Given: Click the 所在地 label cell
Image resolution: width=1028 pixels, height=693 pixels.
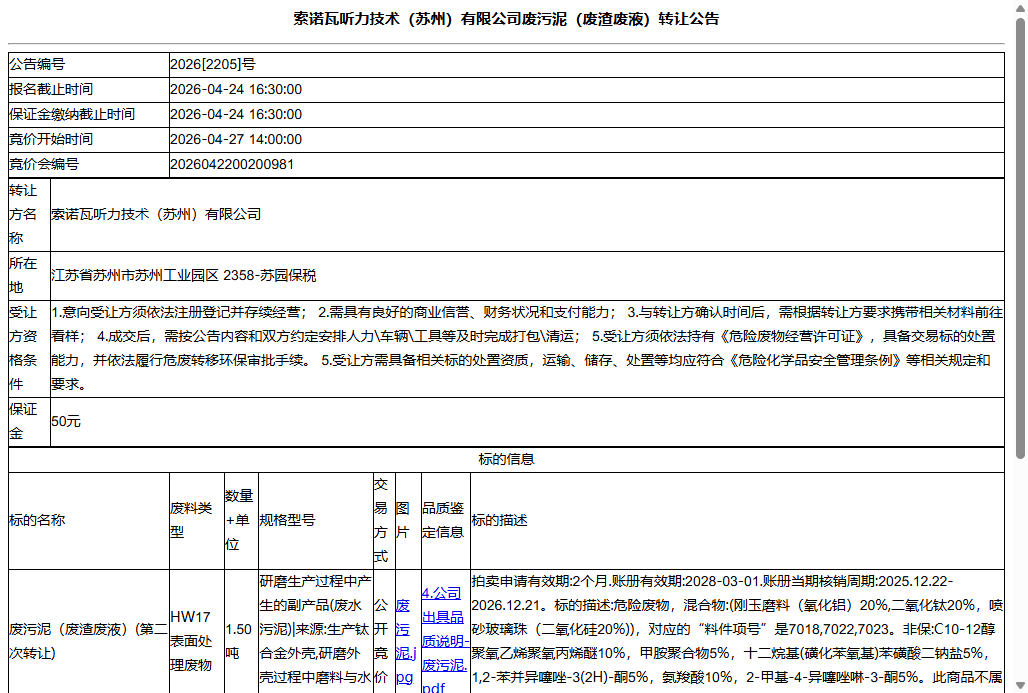Looking at the screenshot, I should pos(30,275).
